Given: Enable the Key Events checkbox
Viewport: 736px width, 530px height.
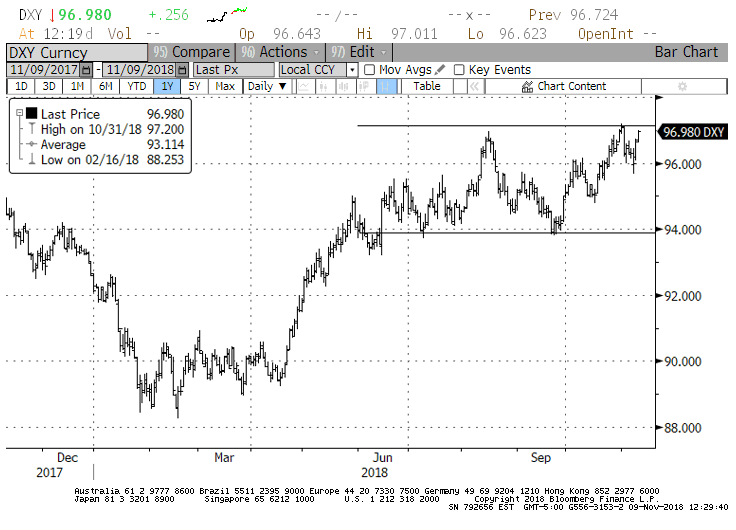Looking at the screenshot, I should tap(459, 70).
